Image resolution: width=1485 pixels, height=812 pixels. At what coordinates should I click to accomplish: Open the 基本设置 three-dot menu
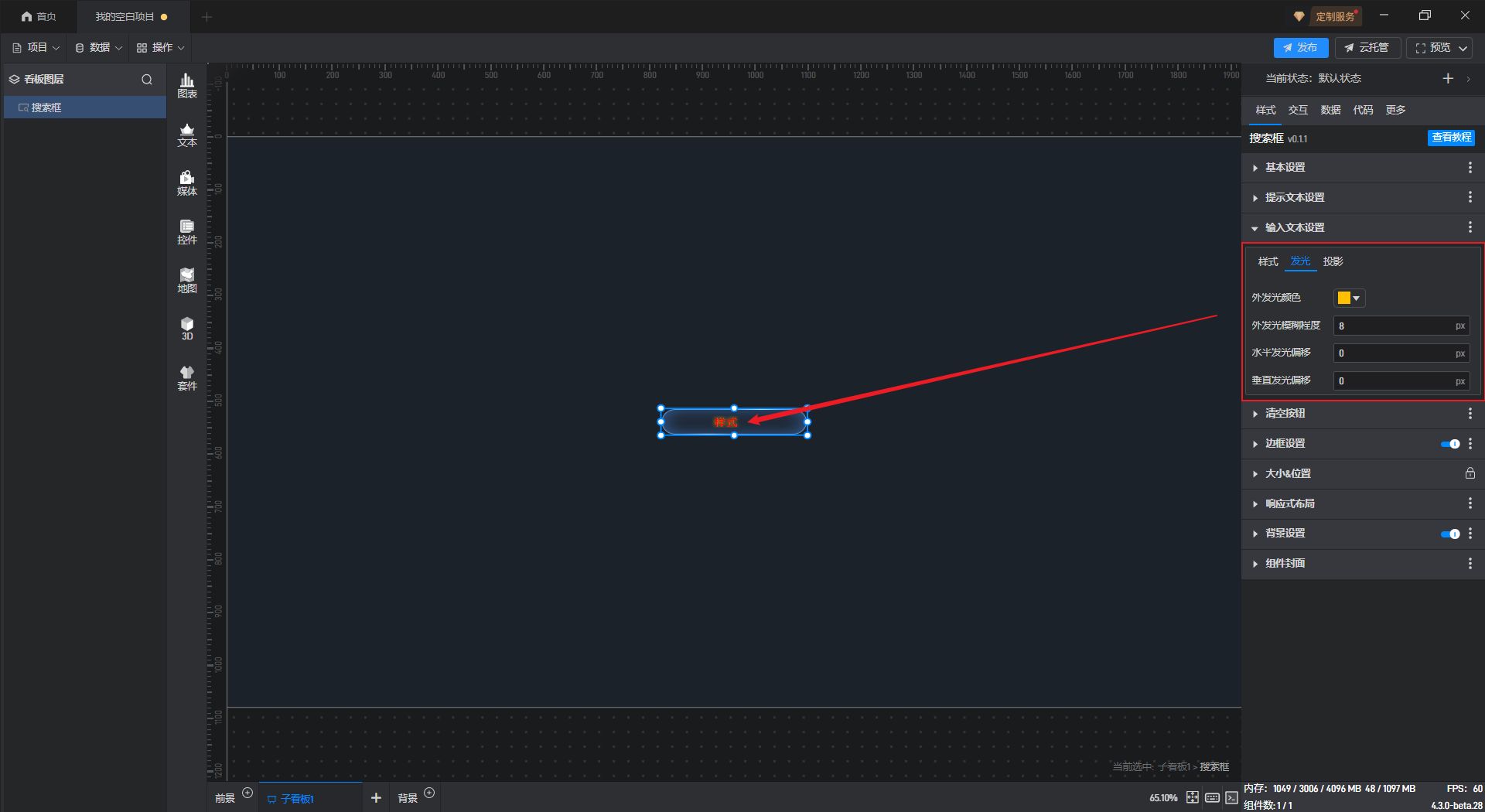click(1470, 167)
